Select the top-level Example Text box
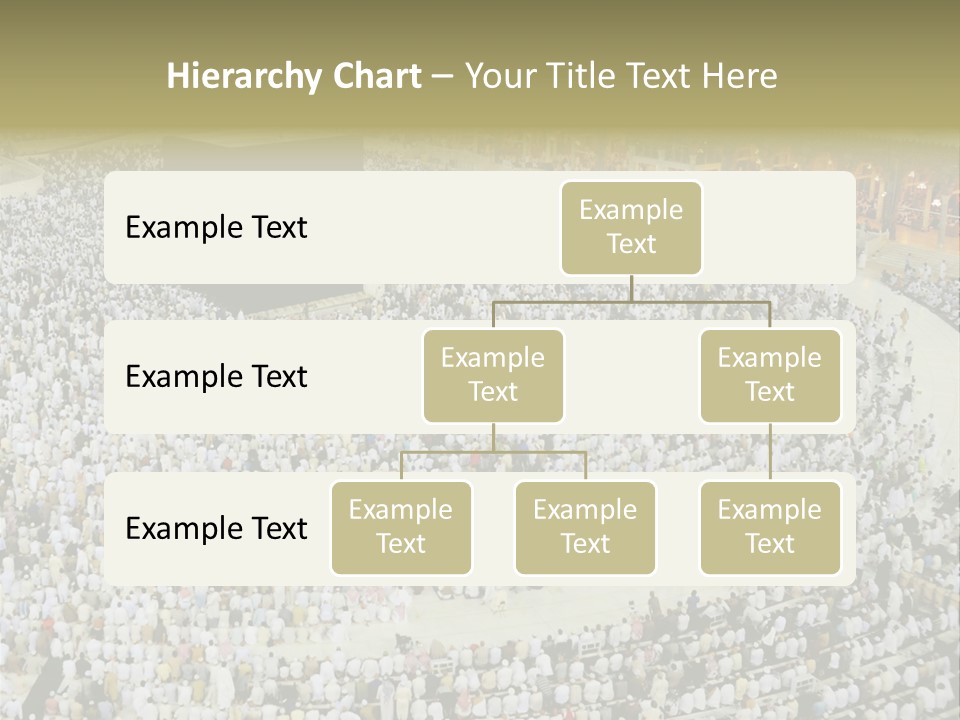 point(631,228)
